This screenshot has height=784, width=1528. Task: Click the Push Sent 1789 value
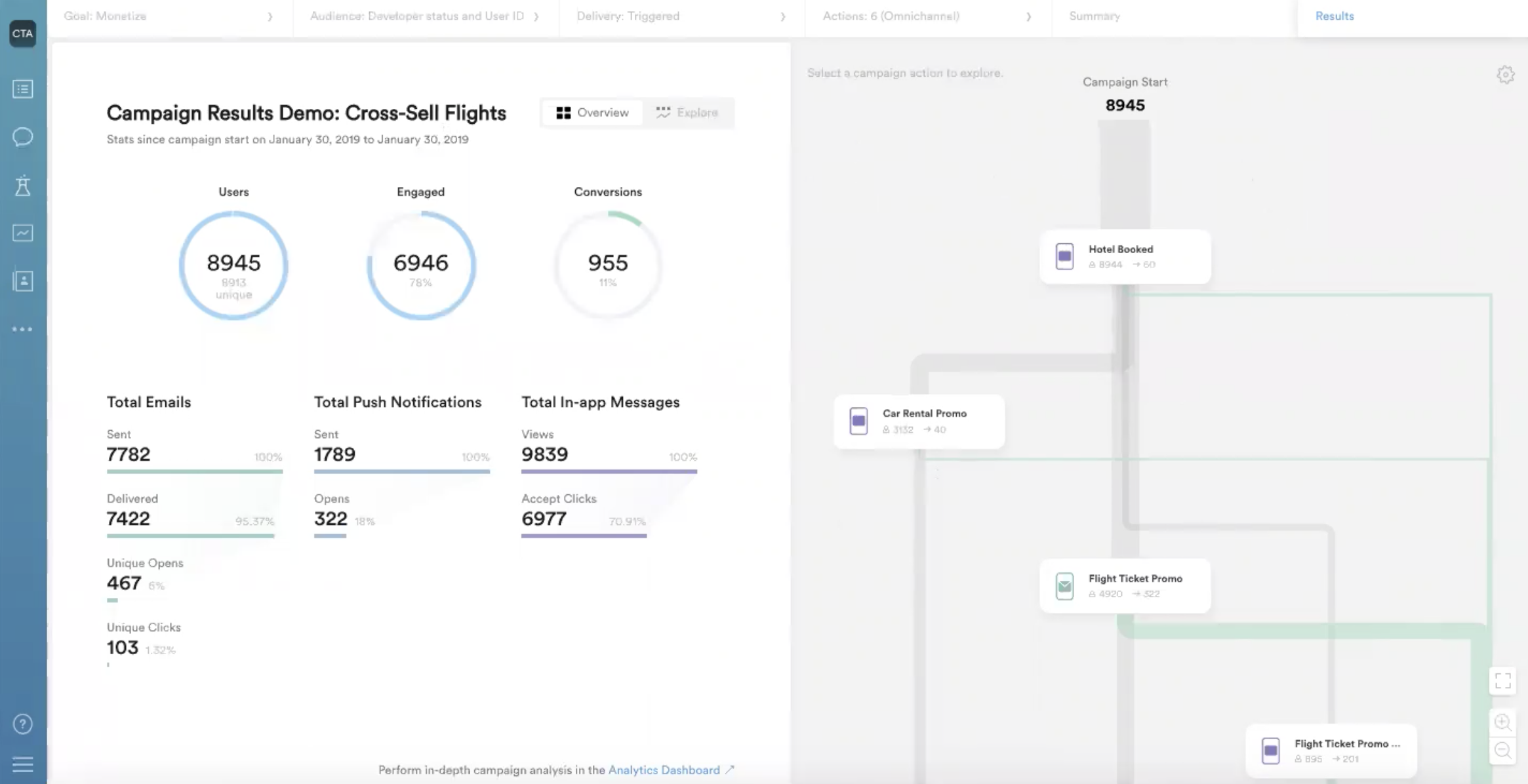[x=334, y=454]
